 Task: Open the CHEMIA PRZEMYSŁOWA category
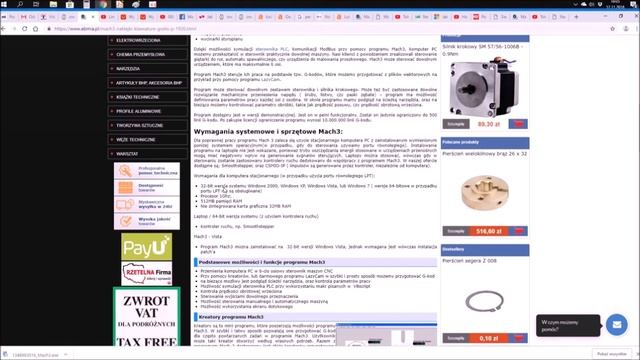pos(148,54)
